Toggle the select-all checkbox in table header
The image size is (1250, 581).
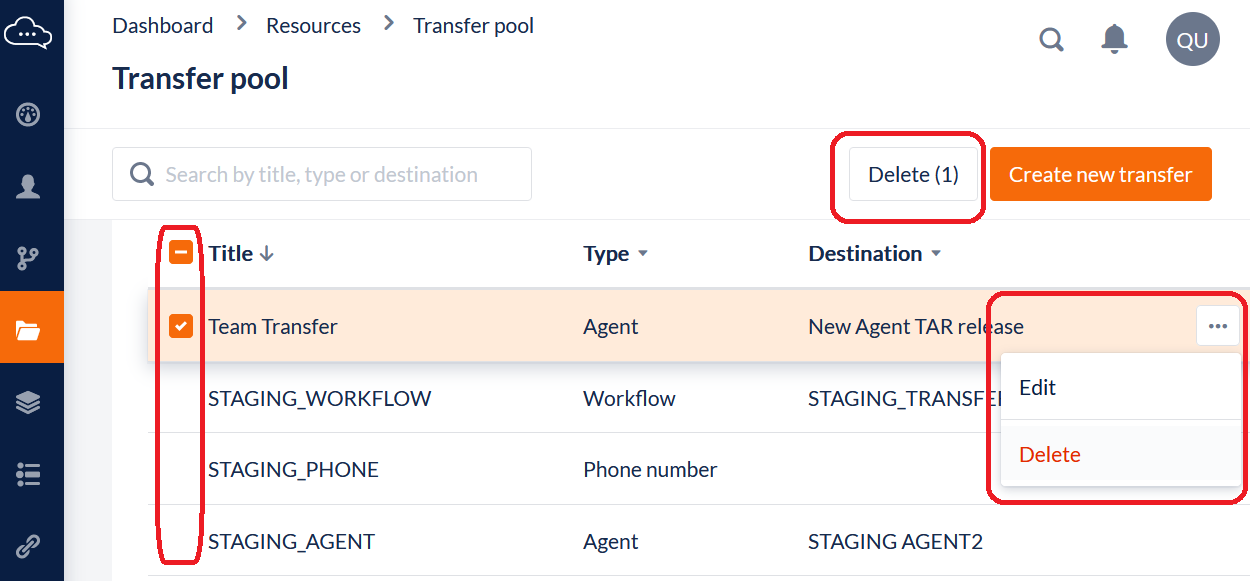tap(181, 253)
